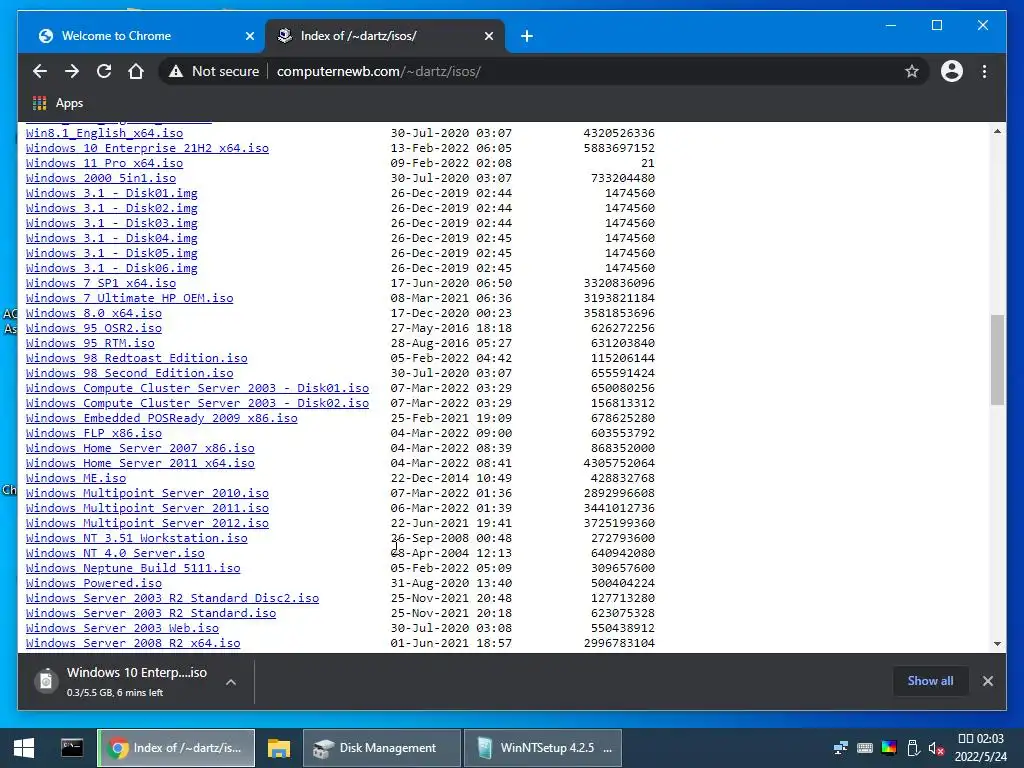Image resolution: width=1024 pixels, height=768 pixels.
Task: Open the taskbar clock and date
Action: point(980,748)
